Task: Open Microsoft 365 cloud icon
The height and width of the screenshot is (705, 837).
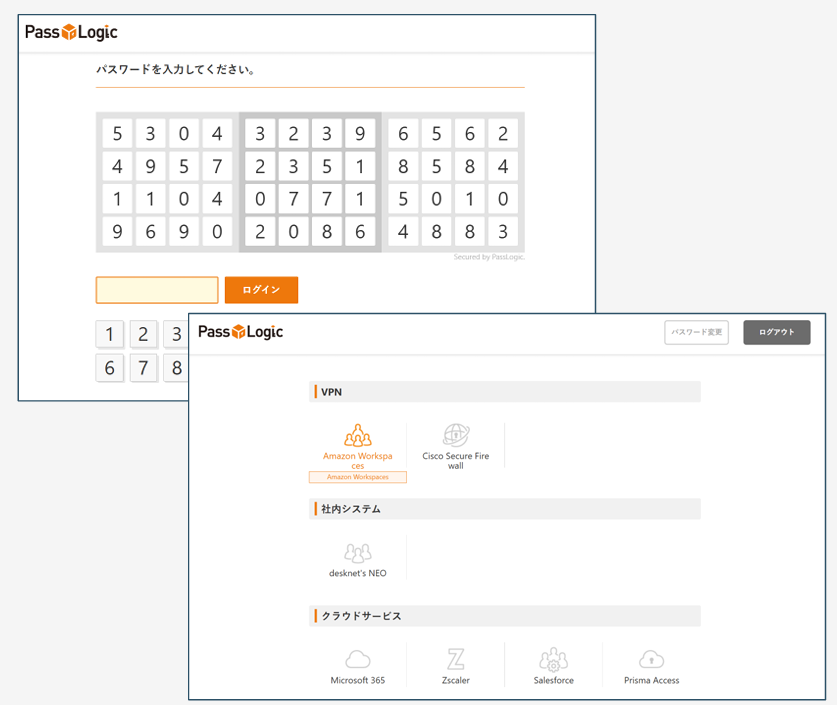Action: point(358,660)
